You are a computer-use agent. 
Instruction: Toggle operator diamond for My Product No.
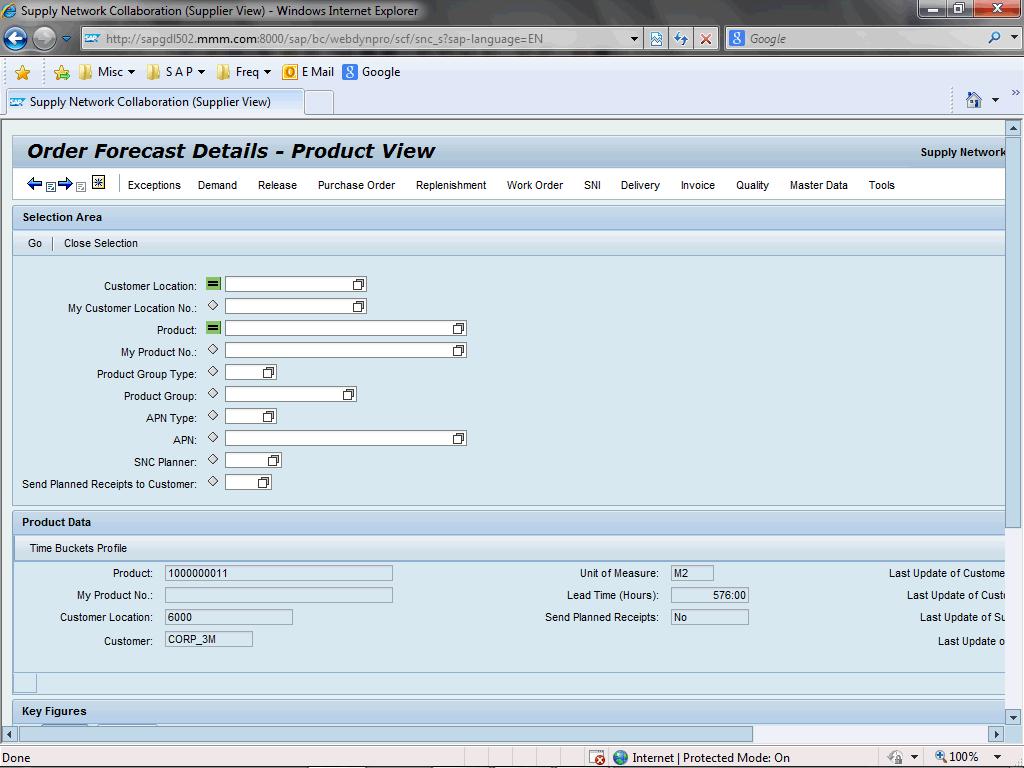[x=213, y=349]
